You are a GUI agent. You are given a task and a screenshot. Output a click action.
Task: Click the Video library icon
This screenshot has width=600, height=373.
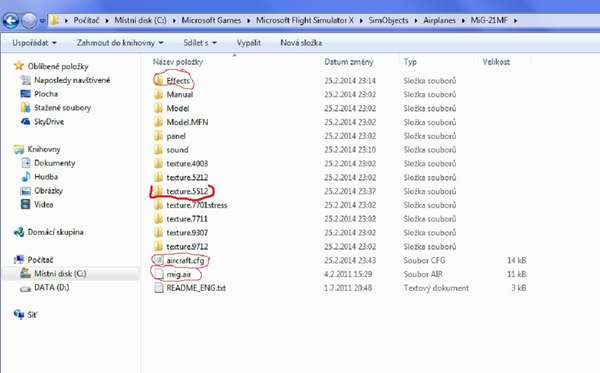26,204
